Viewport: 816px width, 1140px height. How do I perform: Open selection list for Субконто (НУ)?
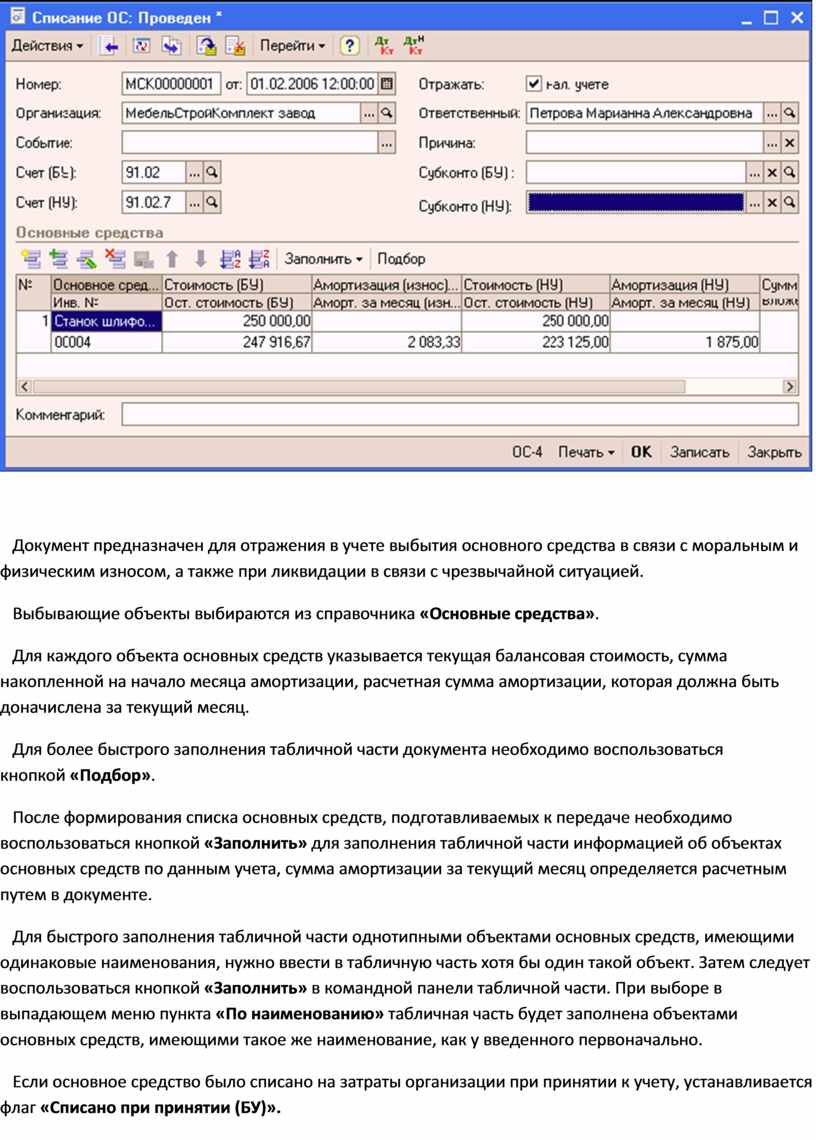tap(755, 203)
